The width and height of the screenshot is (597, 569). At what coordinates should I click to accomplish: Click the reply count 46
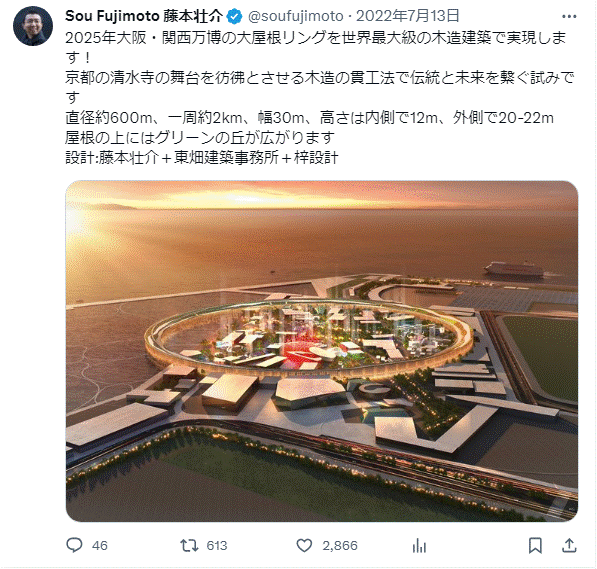coord(100,546)
